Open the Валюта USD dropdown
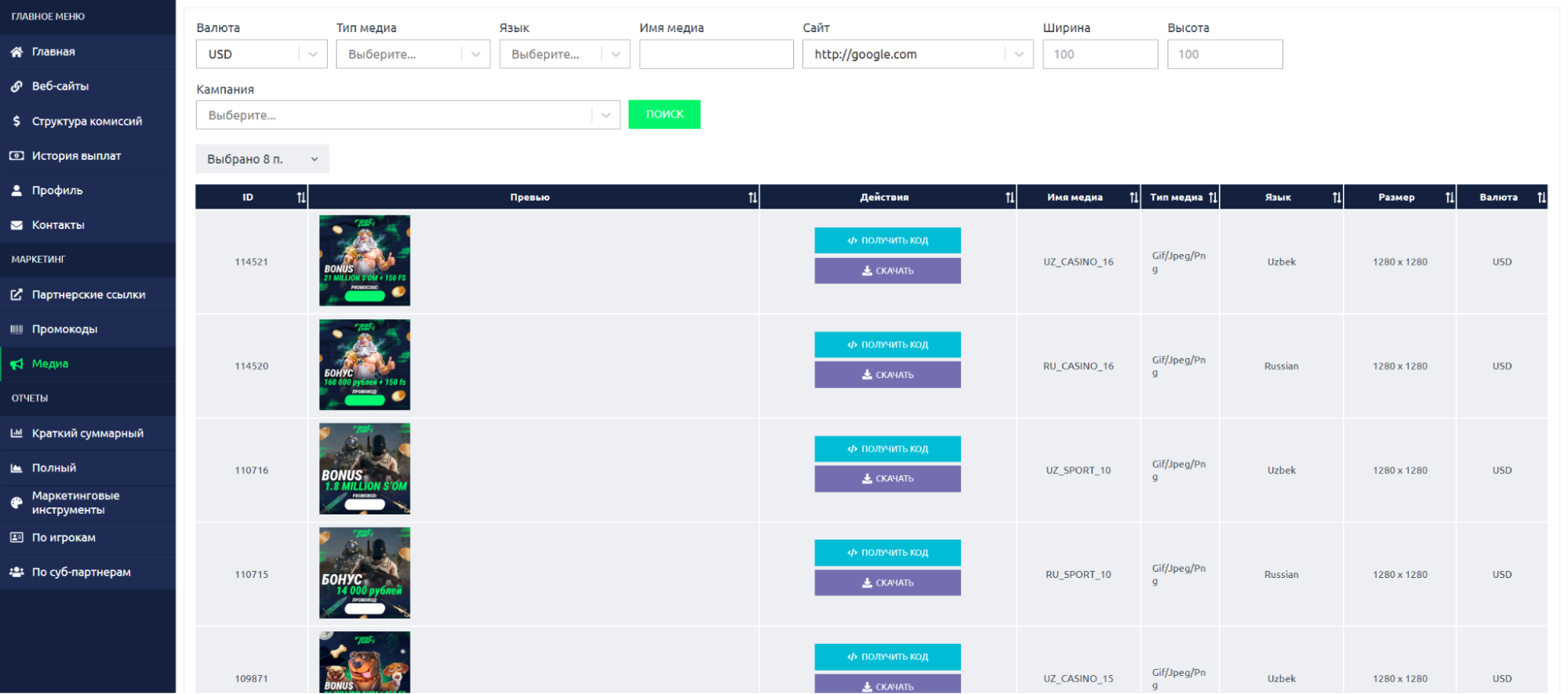Screen dimensions: 1568x694 261,54
